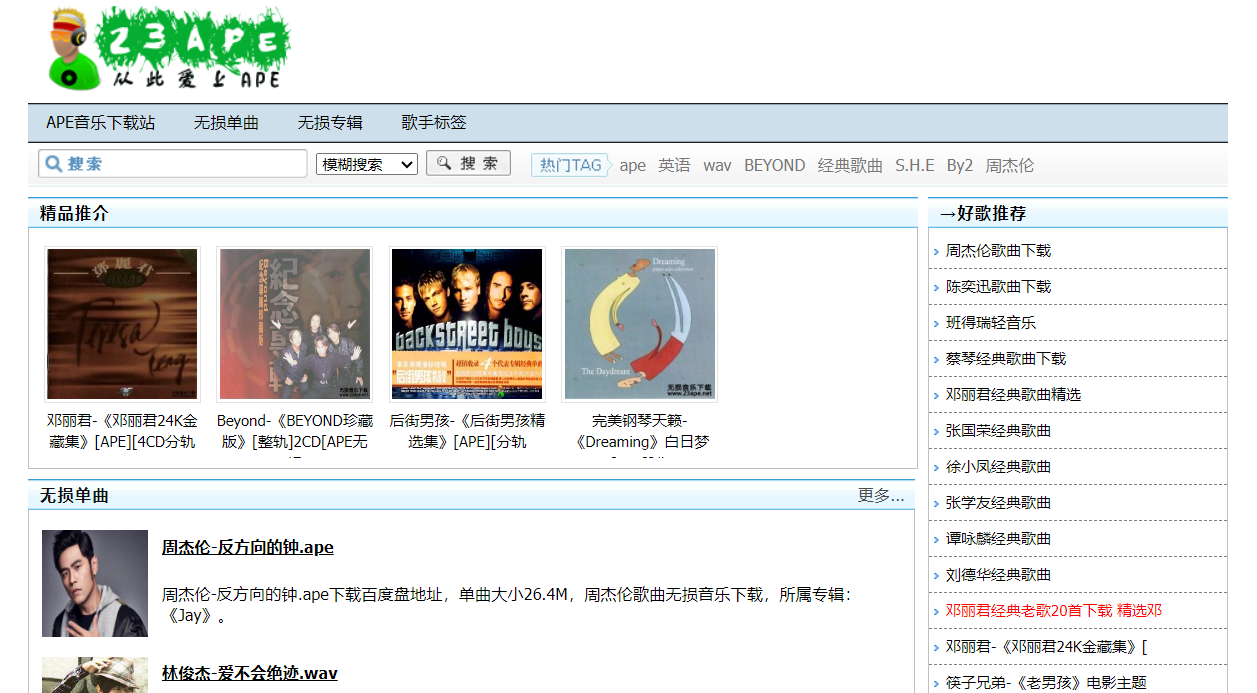Open 周杰伦-反方向的钟.ape song link
1257x693 pixels.
(248, 547)
